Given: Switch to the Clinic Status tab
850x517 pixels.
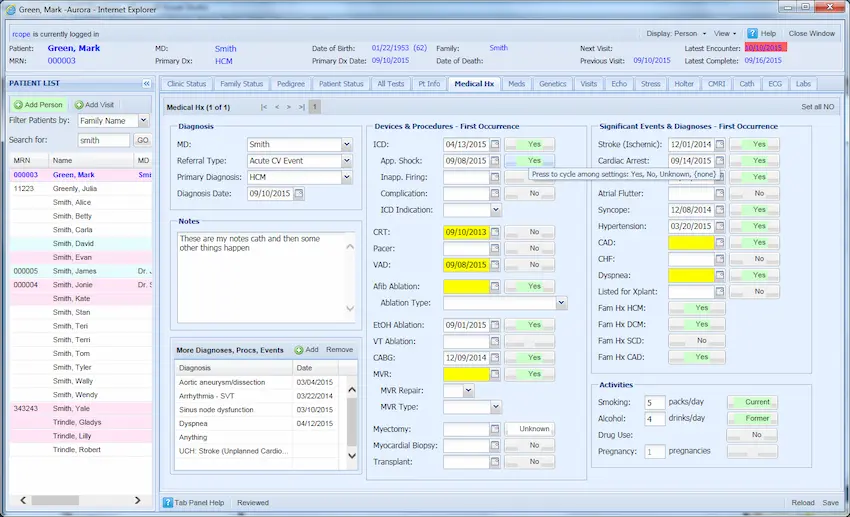Looking at the screenshot, I should pyautogui.click(x=186, y=84).
